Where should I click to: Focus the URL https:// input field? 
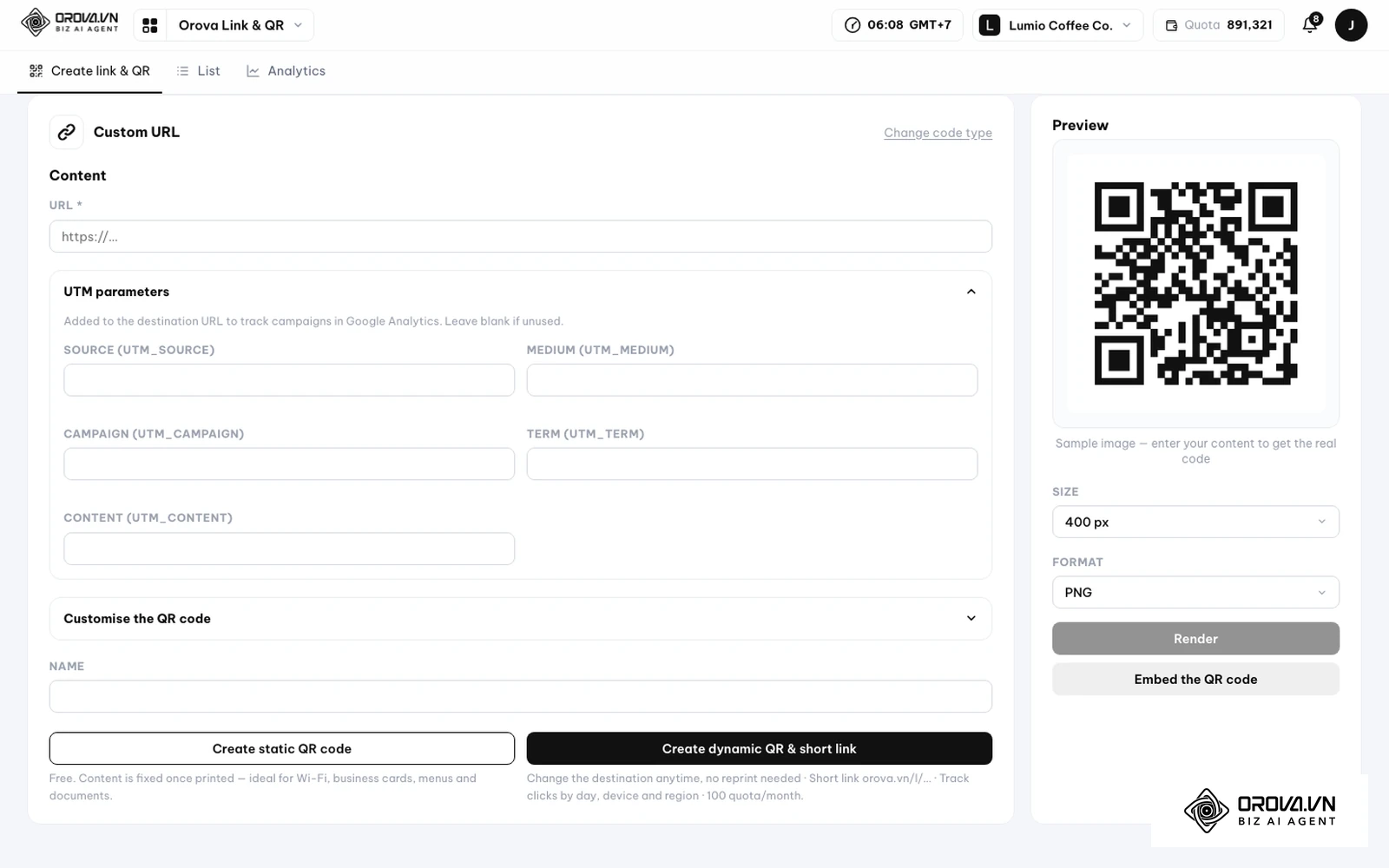click(521, 236)
